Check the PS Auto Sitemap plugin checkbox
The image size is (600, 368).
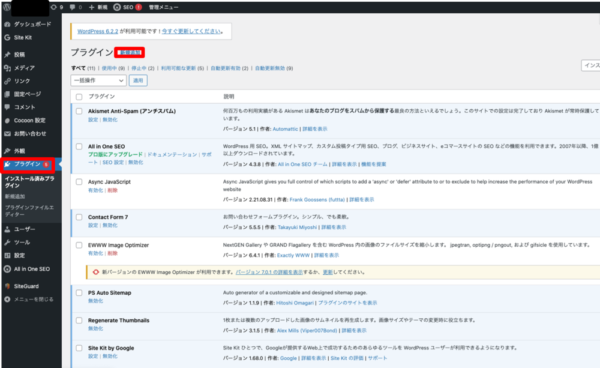(79, 293)
